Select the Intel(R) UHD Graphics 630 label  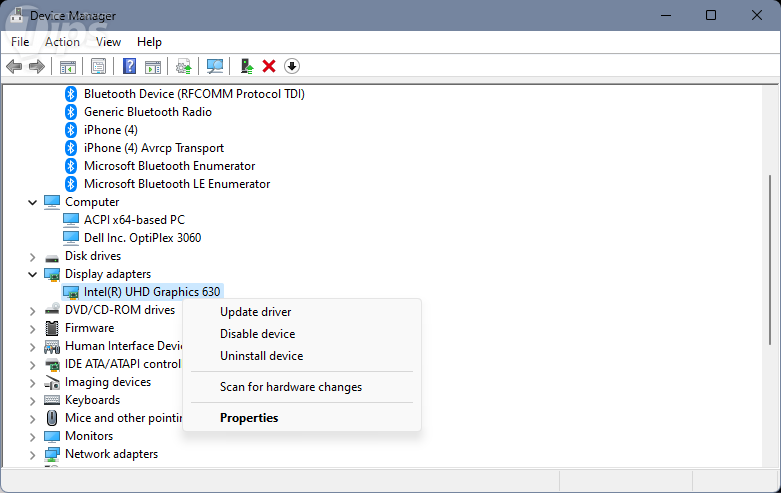[152, 292]
